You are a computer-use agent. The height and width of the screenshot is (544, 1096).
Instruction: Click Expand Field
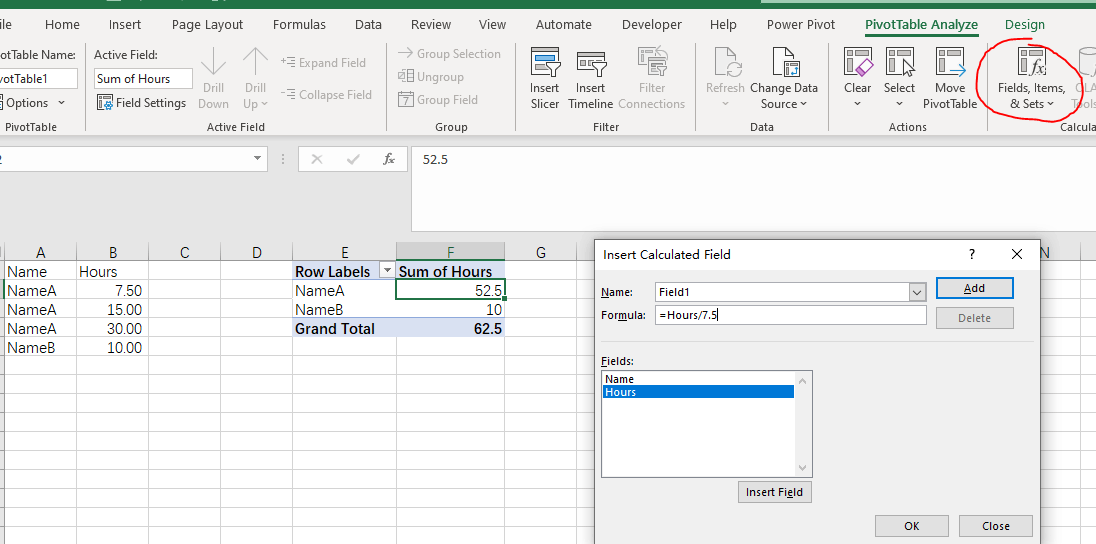tap(324, 62)
